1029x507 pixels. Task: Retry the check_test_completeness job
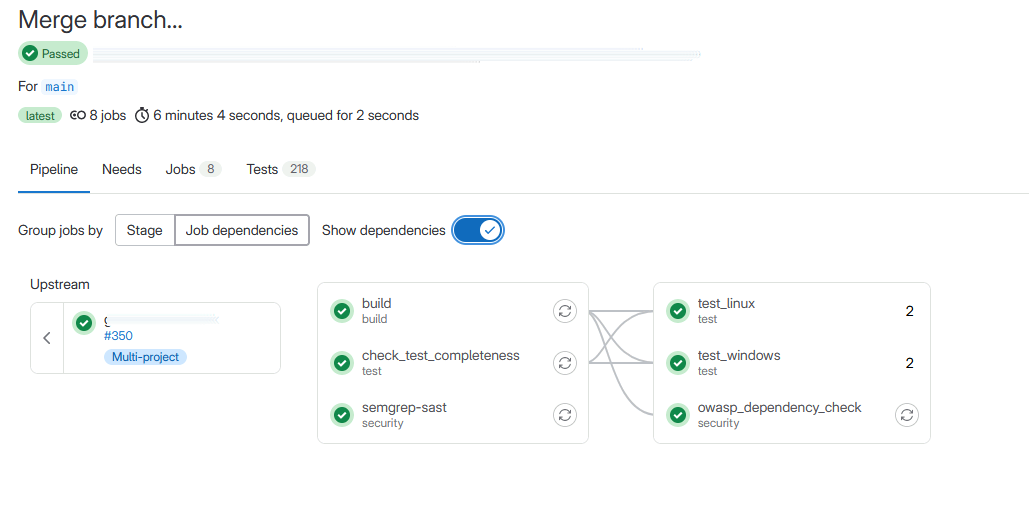(564, 363)
